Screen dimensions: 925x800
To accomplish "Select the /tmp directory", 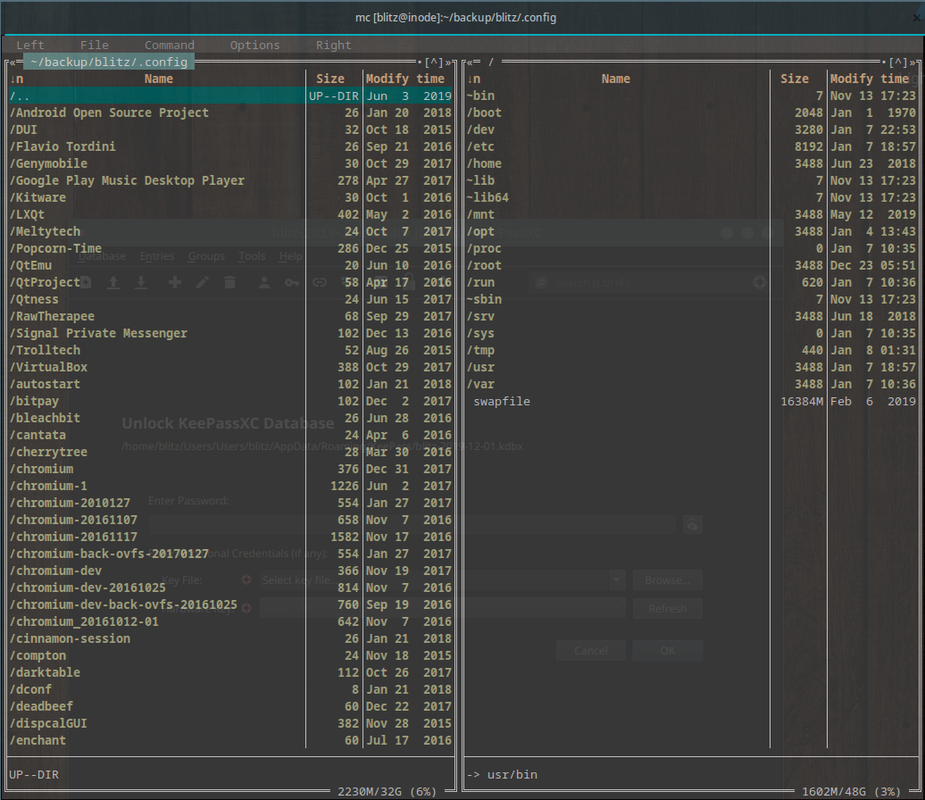I will click(x=691, y=350).
